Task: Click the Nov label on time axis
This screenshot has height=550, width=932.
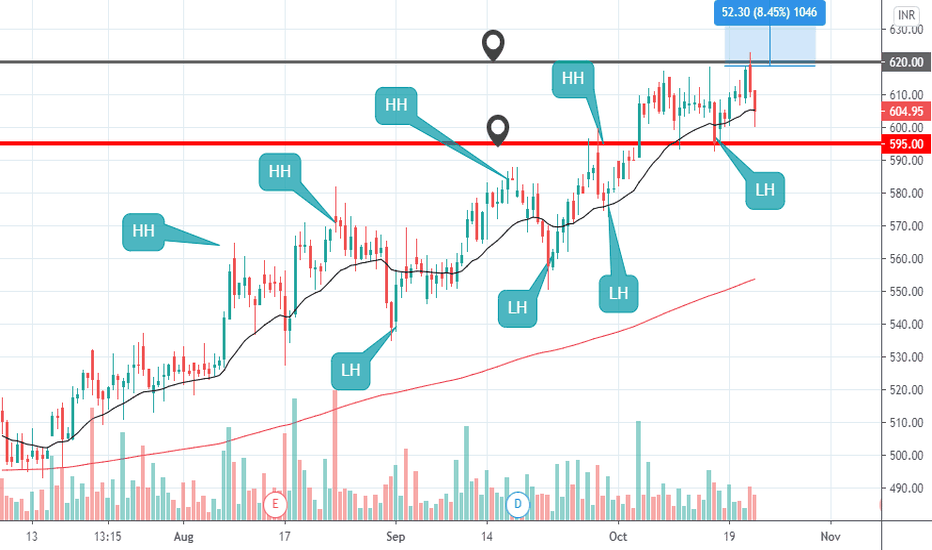Action: tap(830, 536)
